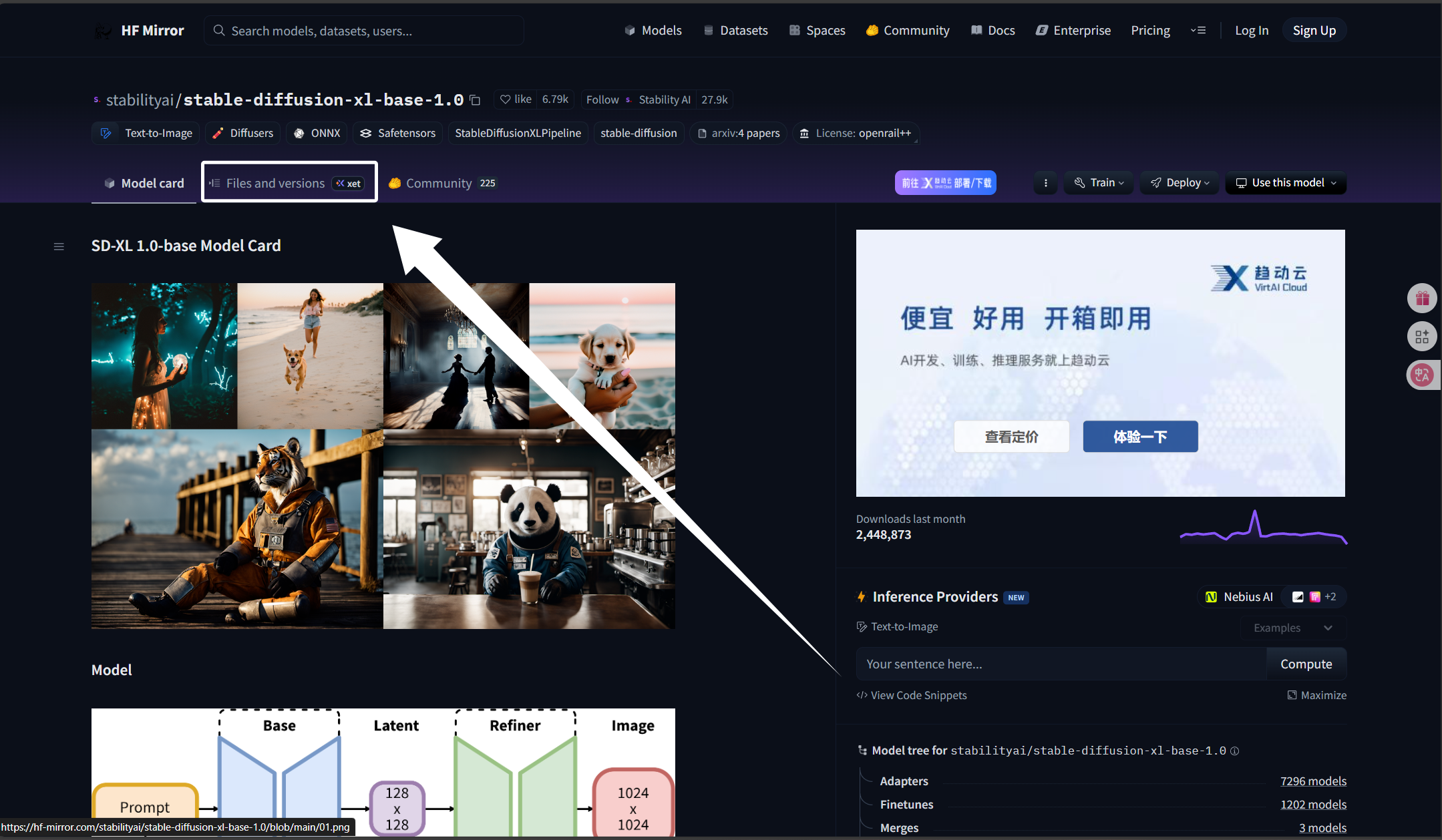Open the Use this model dropdown

pyautogui.click(x=1286, y=183)
